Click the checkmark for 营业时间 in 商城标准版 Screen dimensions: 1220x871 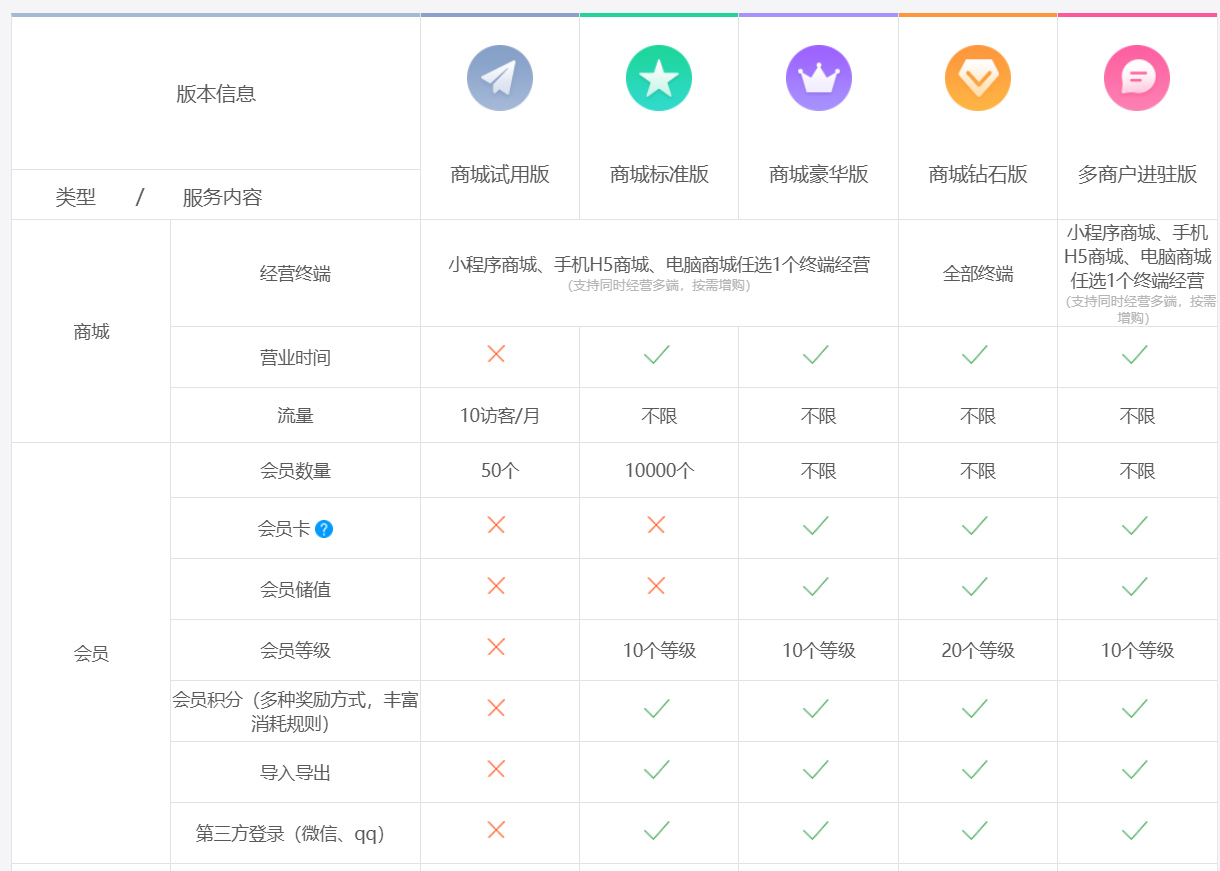click(x=656, y=354)
